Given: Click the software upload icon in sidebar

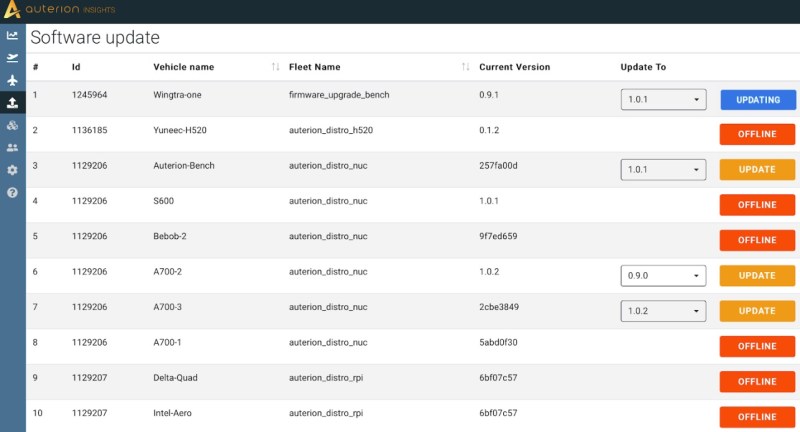Looking at the screenshot, I should pyautogui.click(x=12, y=103).
